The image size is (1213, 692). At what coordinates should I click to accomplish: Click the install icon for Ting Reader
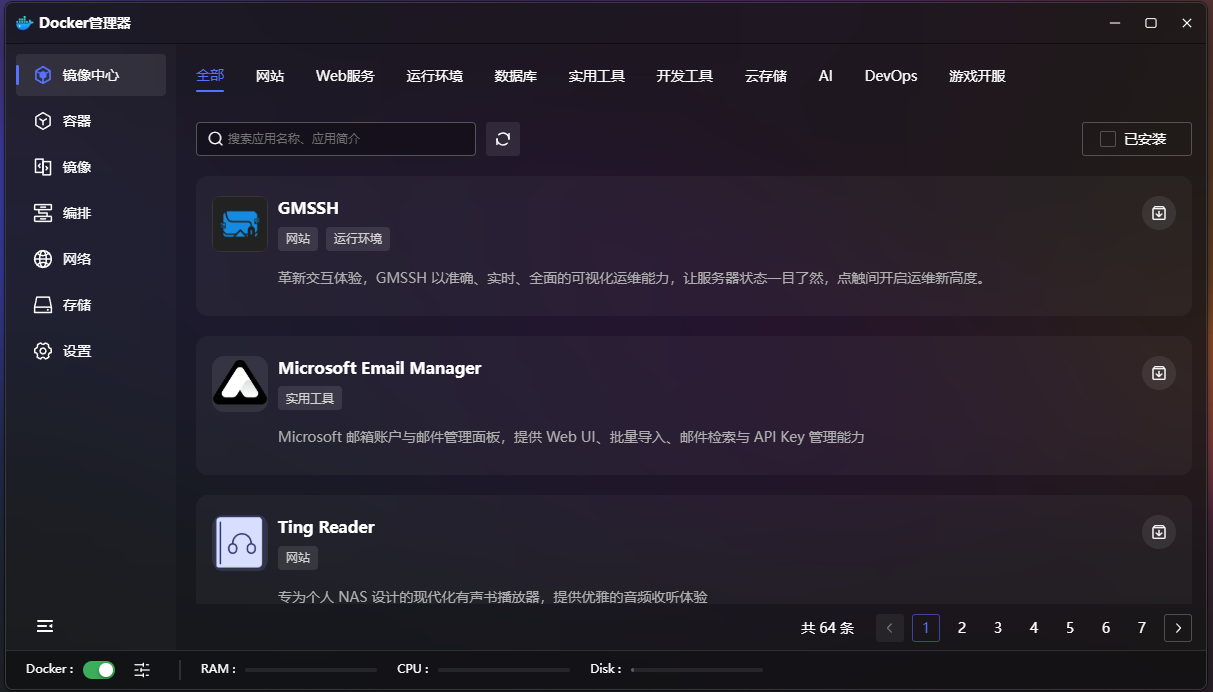click(1158, 532)
